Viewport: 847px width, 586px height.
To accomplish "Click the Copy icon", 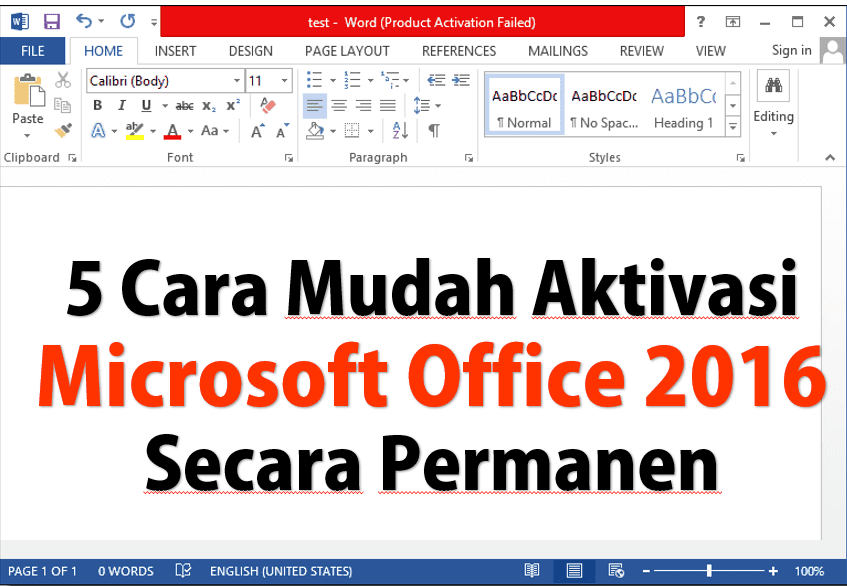I will 63,105.
